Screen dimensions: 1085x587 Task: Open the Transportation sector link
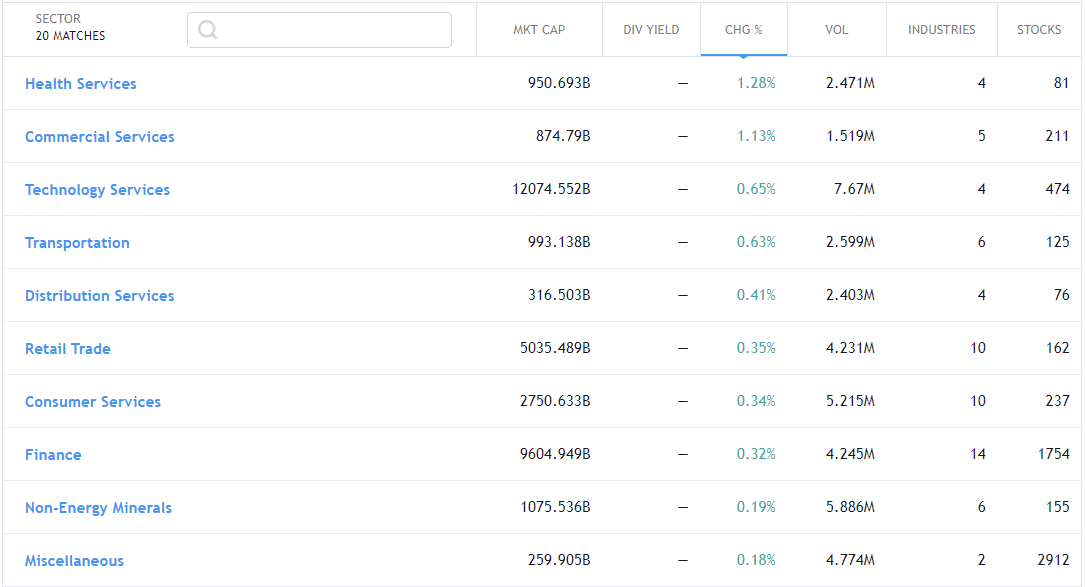78,243
